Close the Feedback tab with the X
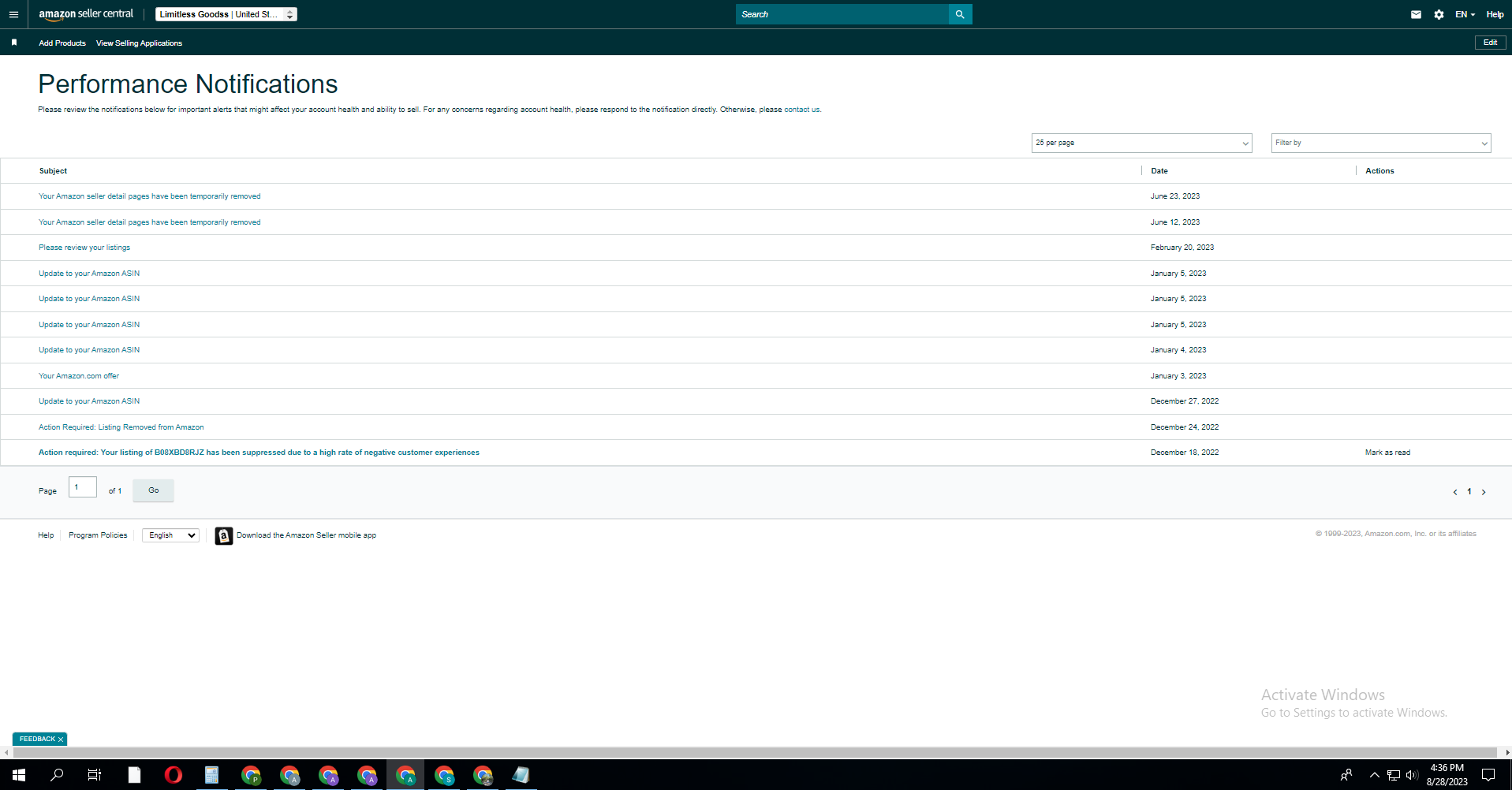The image size is (1512, 790). point(61,740)
